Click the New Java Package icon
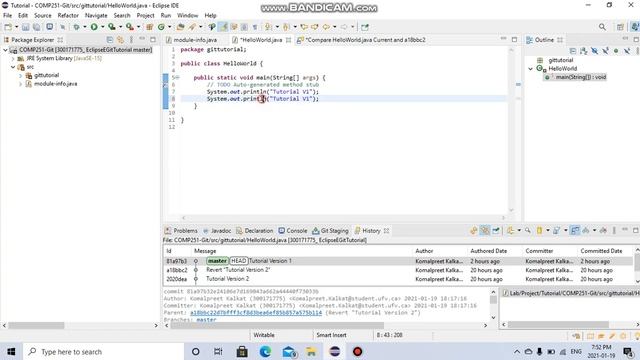The height and width of the screenshot is (360, 640). tap(149, 27)
